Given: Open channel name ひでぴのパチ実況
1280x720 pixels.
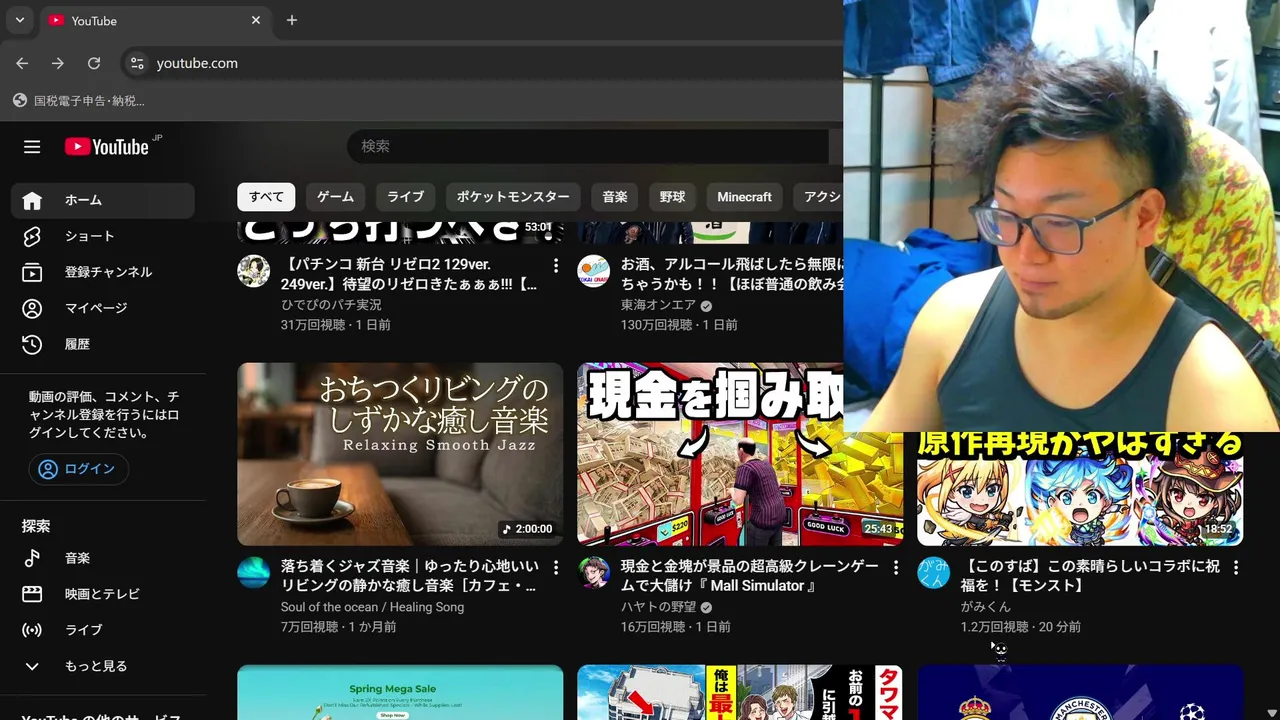Looking at the screenshot, I should pos(331,305).
